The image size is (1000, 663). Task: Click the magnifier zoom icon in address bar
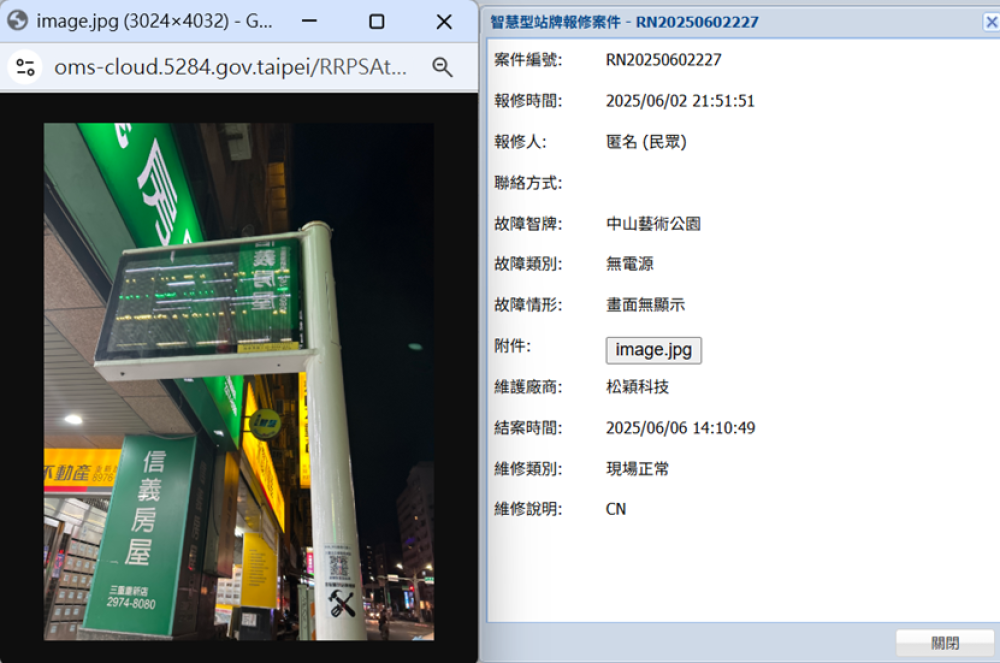(x=442, y=67)
